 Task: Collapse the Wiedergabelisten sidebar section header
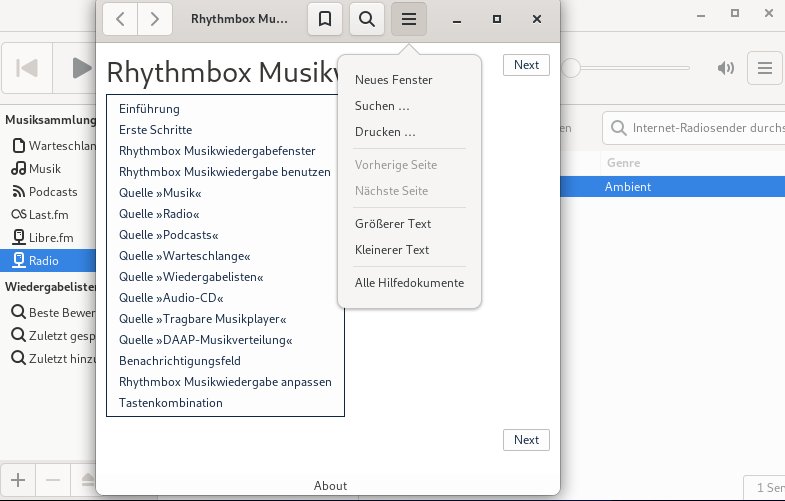tap(50, 287)
